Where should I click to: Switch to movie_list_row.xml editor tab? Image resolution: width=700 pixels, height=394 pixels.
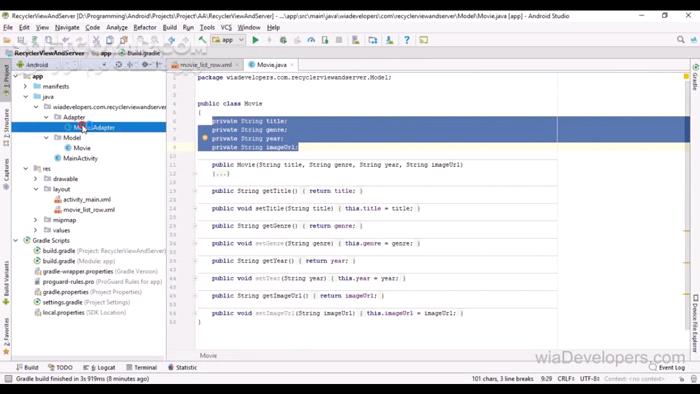[205, 65]
